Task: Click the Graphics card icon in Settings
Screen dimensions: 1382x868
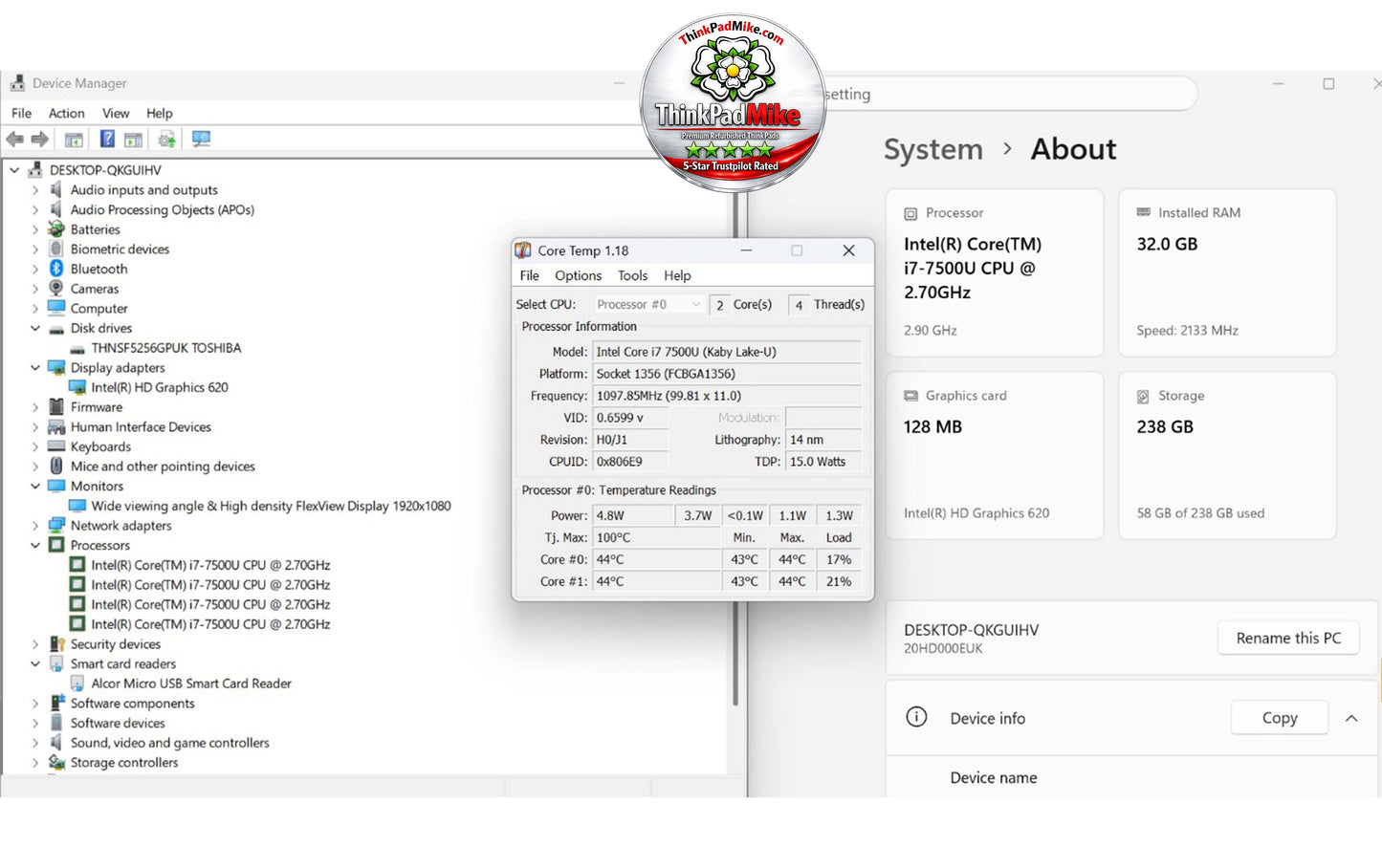Action: click(x=910, y=396)
